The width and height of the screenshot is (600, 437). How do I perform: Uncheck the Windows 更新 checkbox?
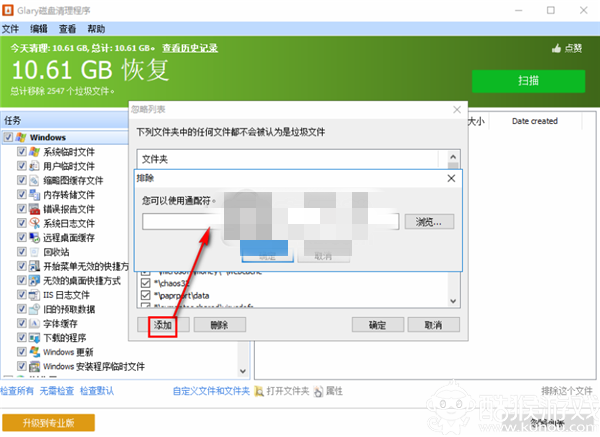pos(22,352)
